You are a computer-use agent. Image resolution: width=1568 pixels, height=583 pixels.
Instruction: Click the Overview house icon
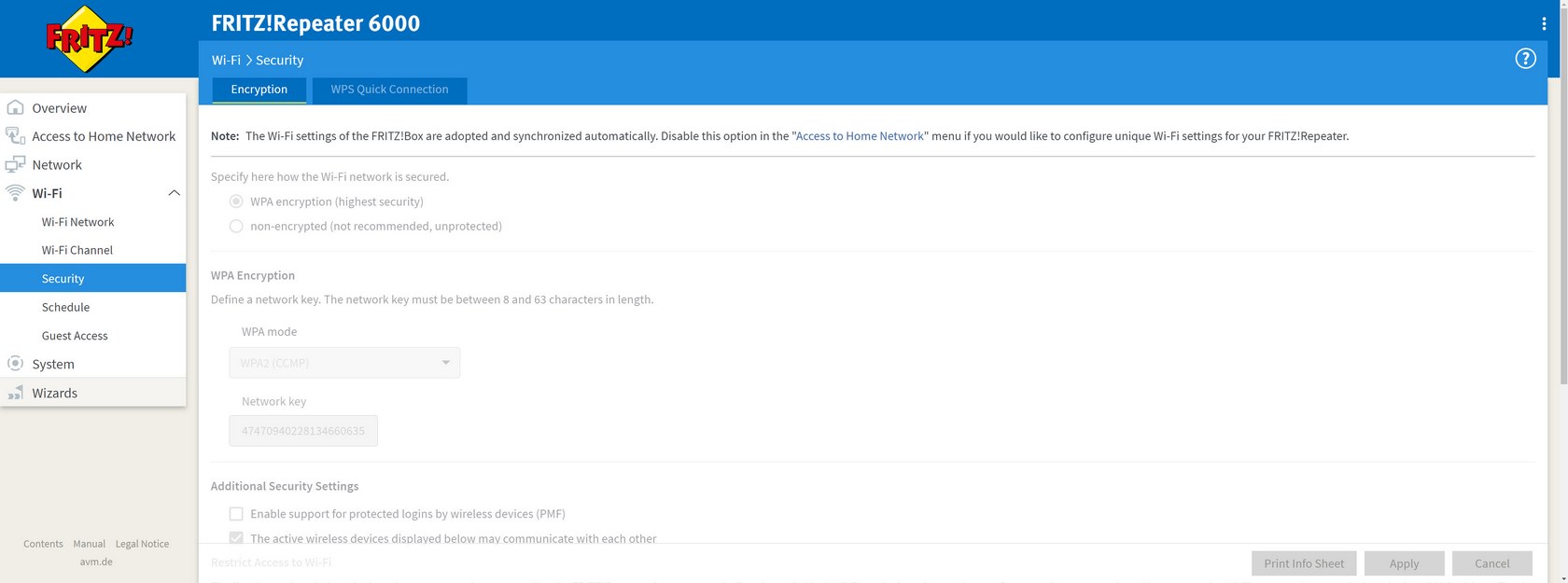point(15,107)
